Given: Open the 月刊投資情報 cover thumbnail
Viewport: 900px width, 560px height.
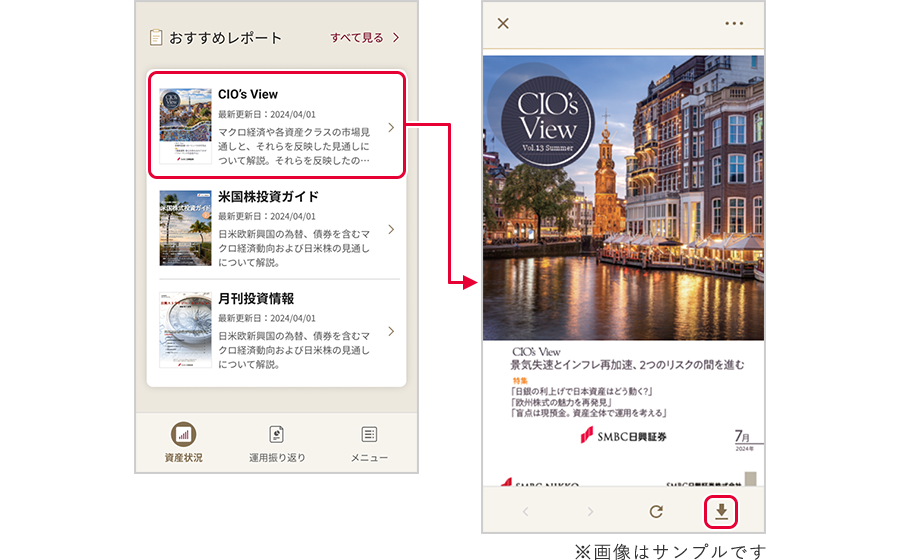Looking at the screenshot, I should (x=185, y=330).
